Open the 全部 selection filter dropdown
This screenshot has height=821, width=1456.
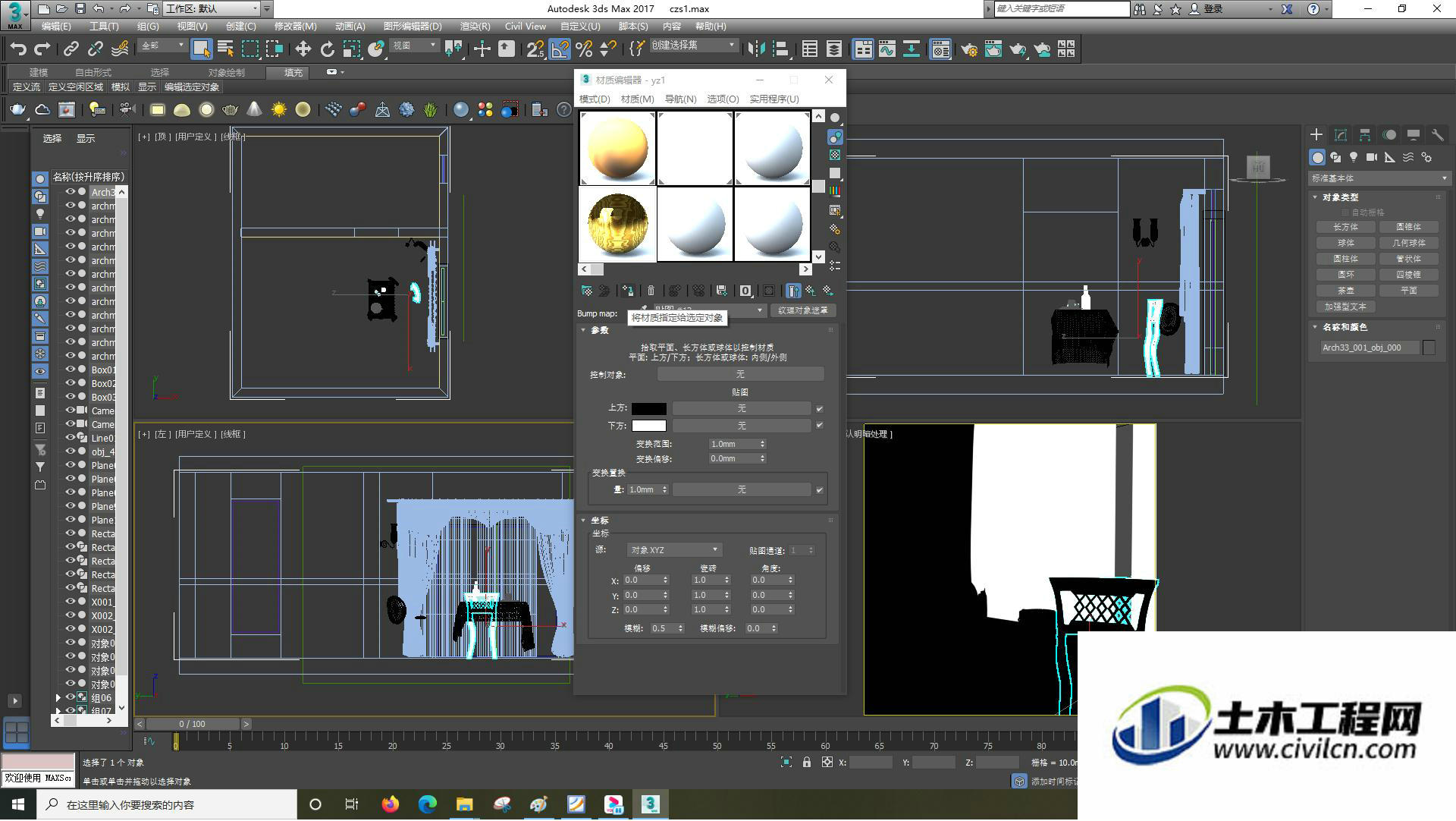[x=162, y=46]
